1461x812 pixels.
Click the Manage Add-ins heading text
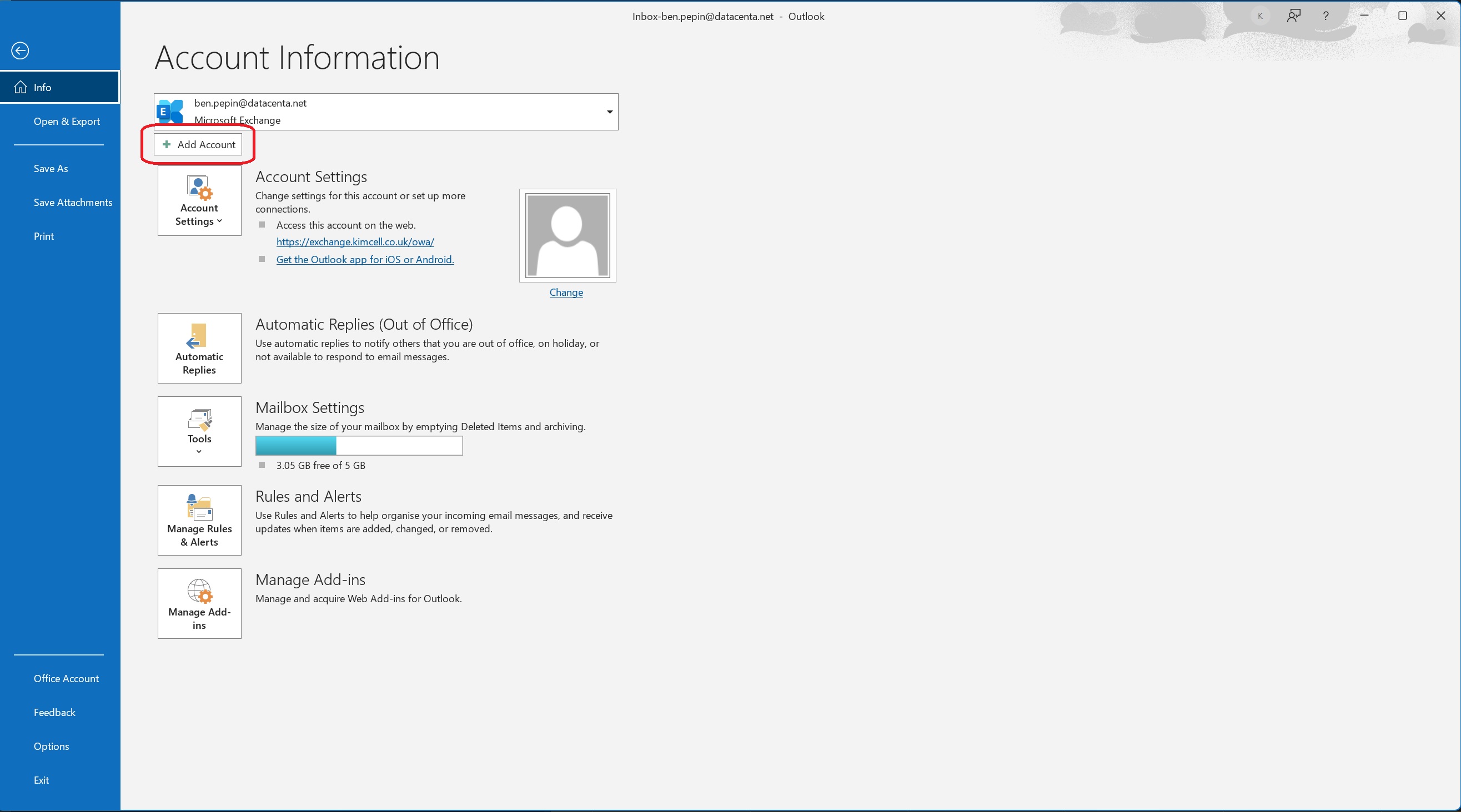(310, 580)
